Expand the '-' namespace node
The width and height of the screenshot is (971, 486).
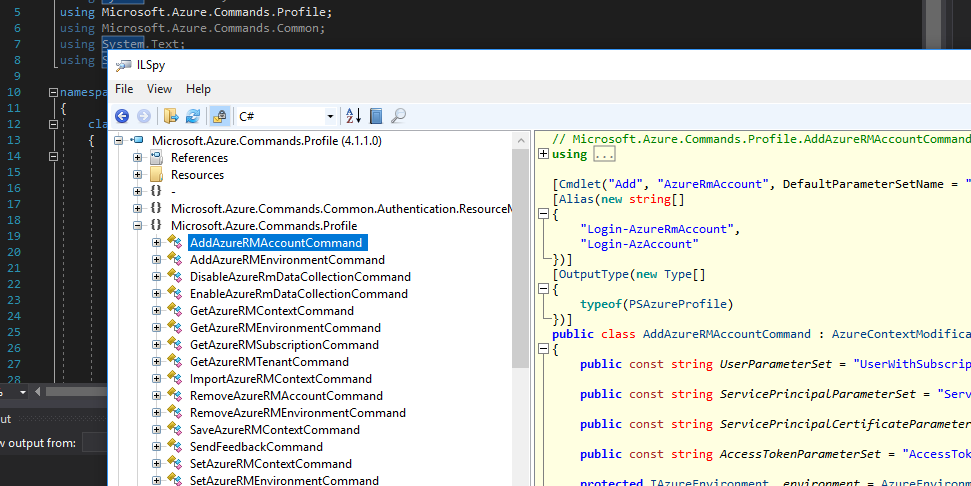pos(137,191)
